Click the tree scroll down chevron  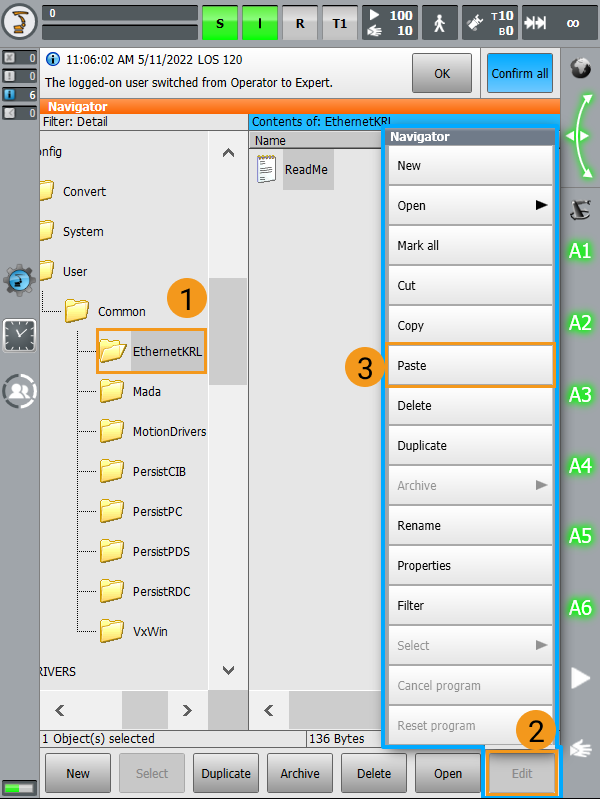coord(228,670)
